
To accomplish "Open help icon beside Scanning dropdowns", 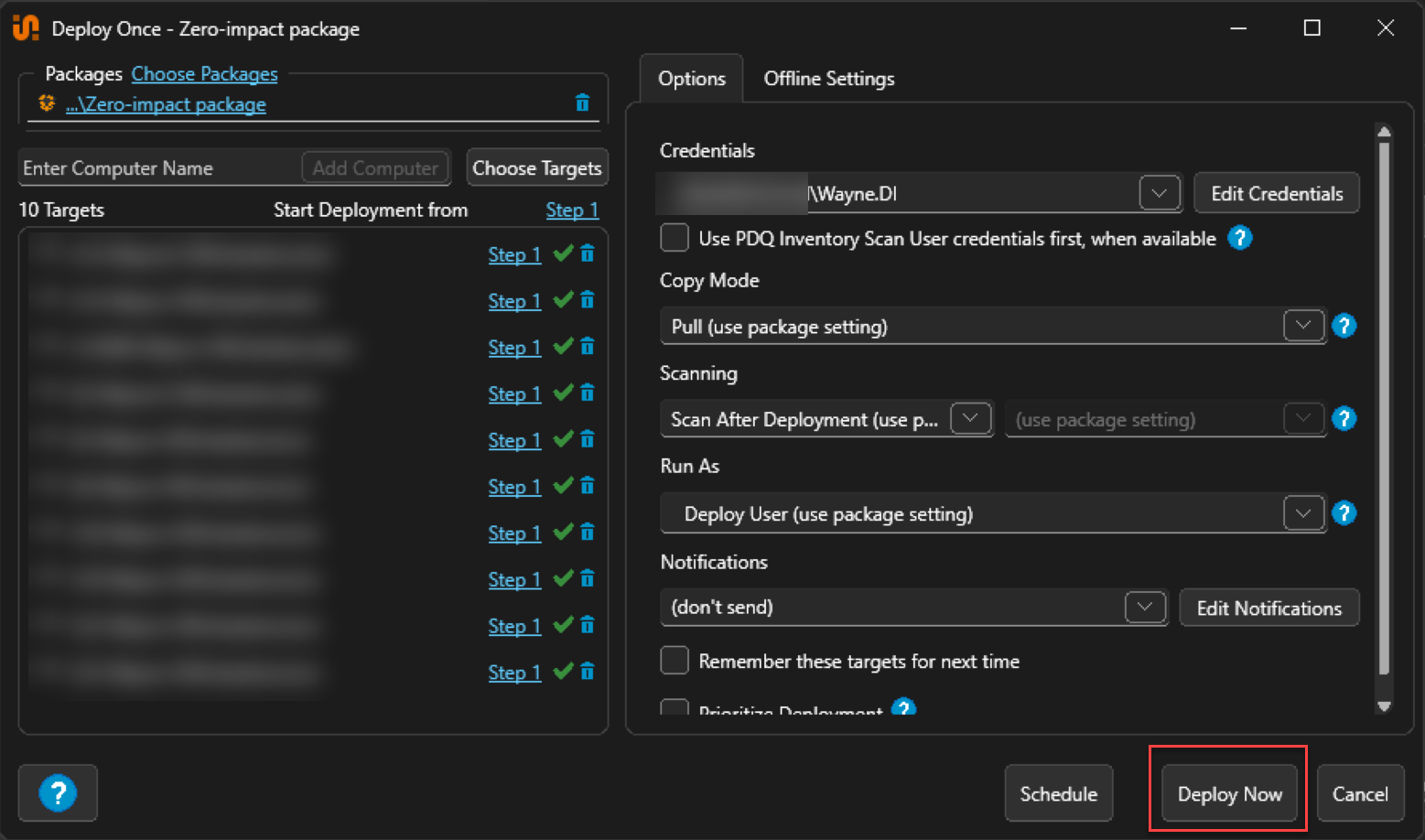I will (x=1344, y=419).
